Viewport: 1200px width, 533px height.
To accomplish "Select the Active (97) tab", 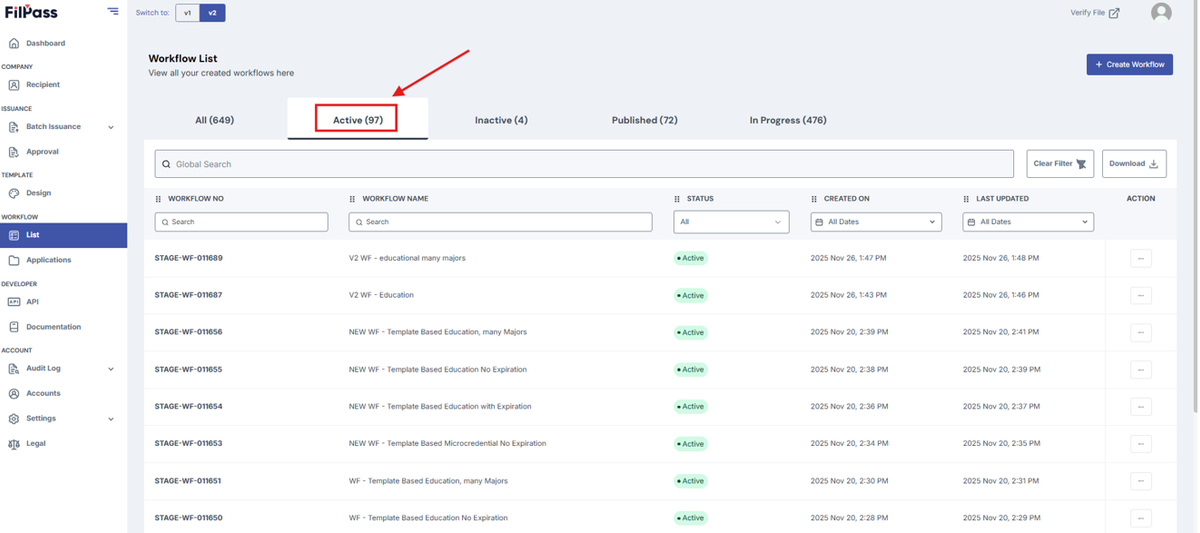I will coord(358,120).
